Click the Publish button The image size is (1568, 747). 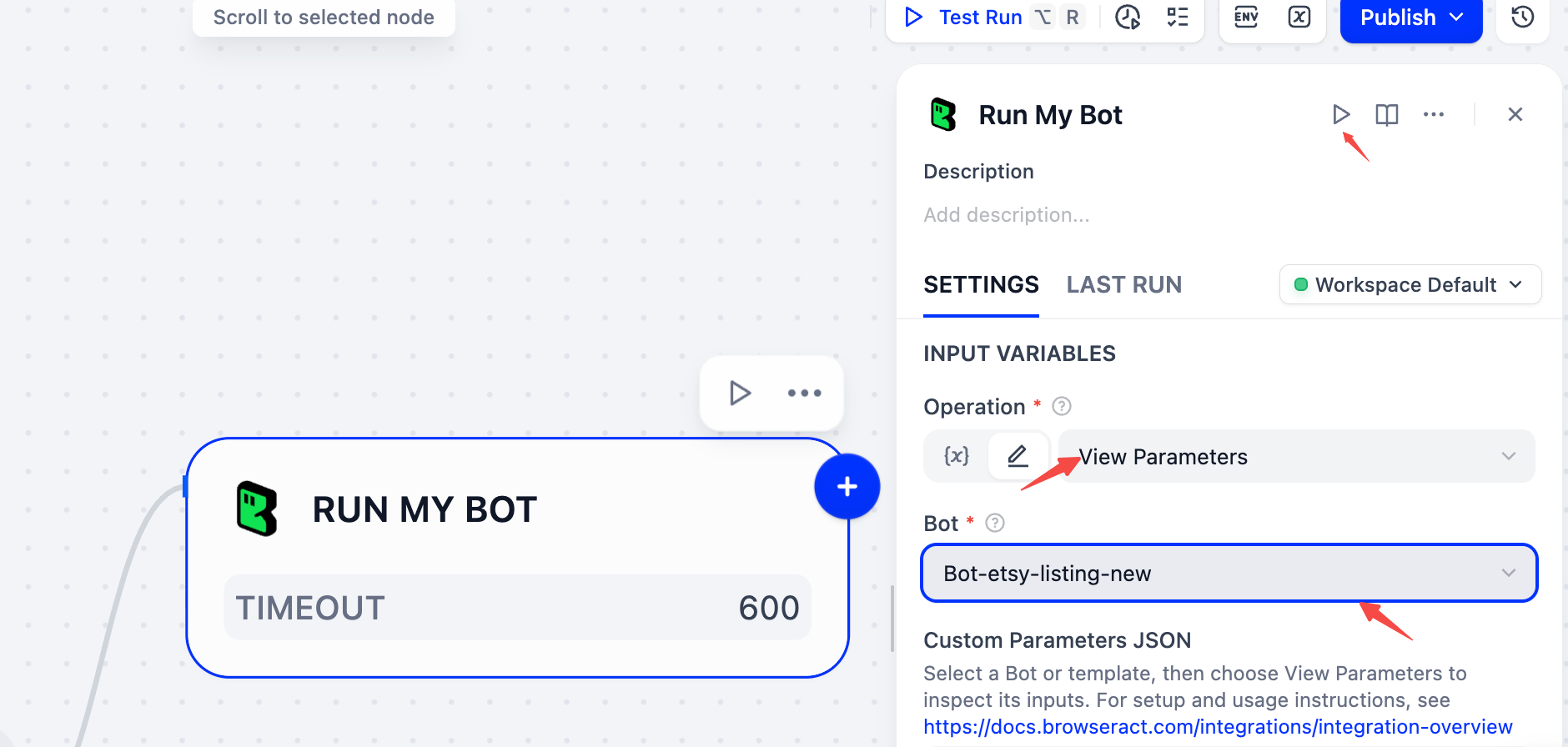click(1411, 18)
